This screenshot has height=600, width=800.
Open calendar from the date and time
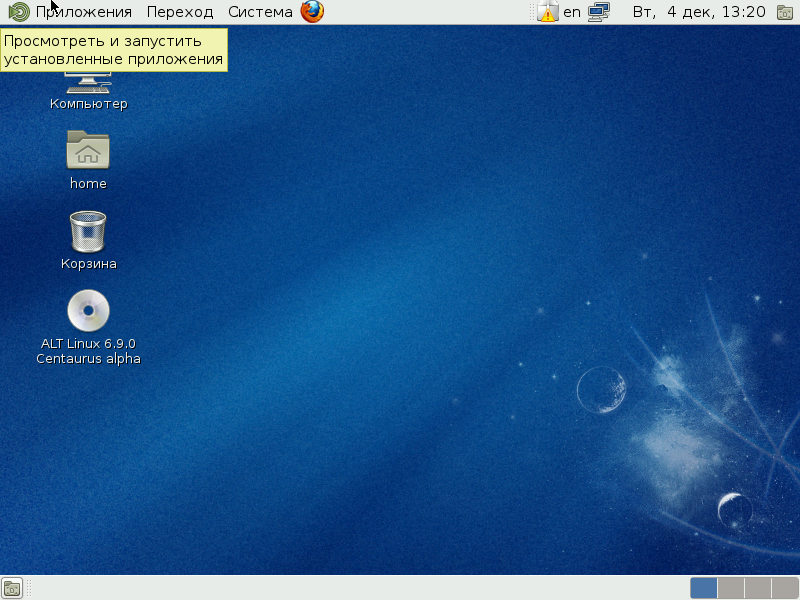pos(699,12)
